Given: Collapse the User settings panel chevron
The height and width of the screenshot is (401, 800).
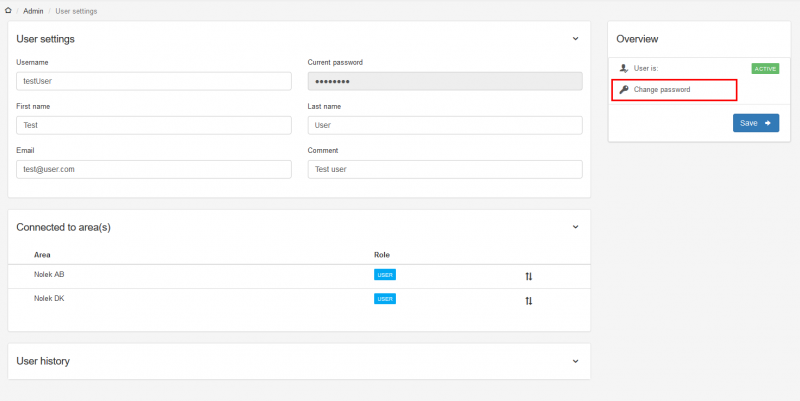Looking at the screenshot, I should [576, 39].
